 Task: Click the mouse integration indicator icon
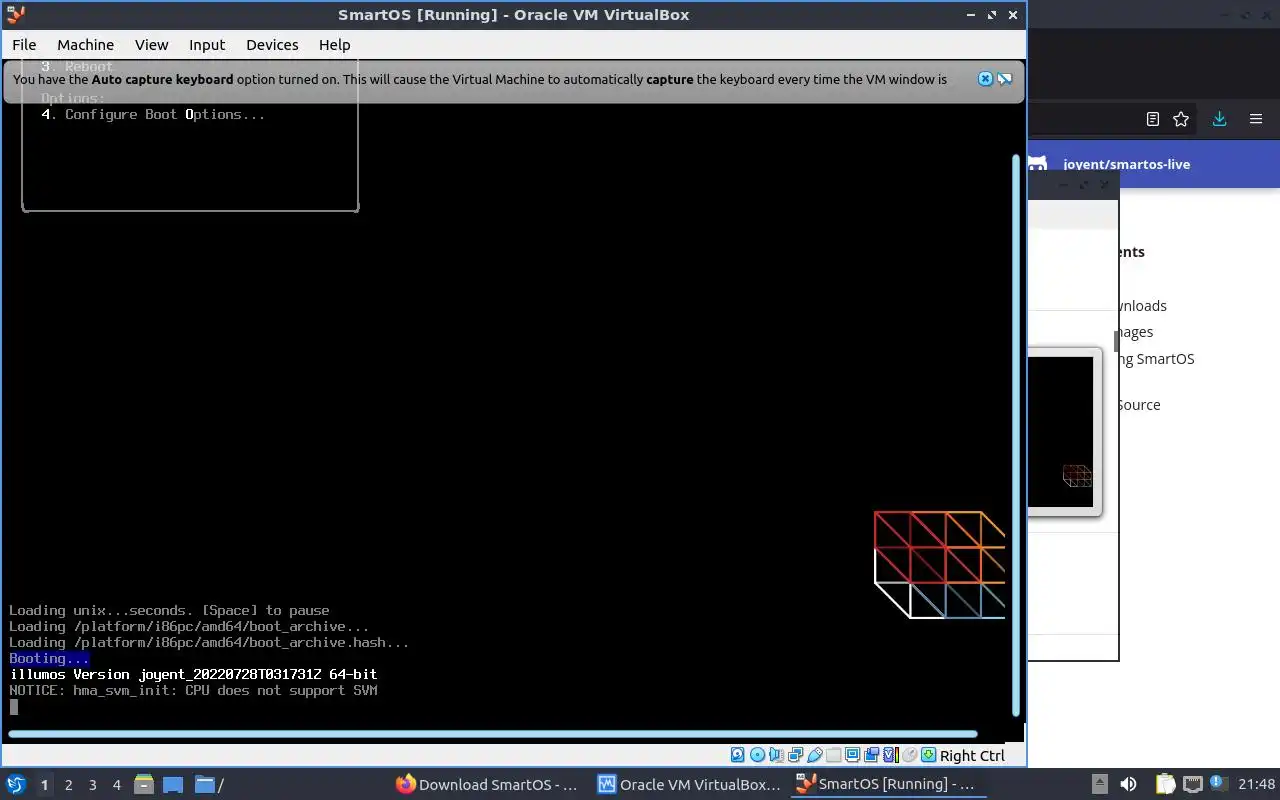[x=909, y=755]
